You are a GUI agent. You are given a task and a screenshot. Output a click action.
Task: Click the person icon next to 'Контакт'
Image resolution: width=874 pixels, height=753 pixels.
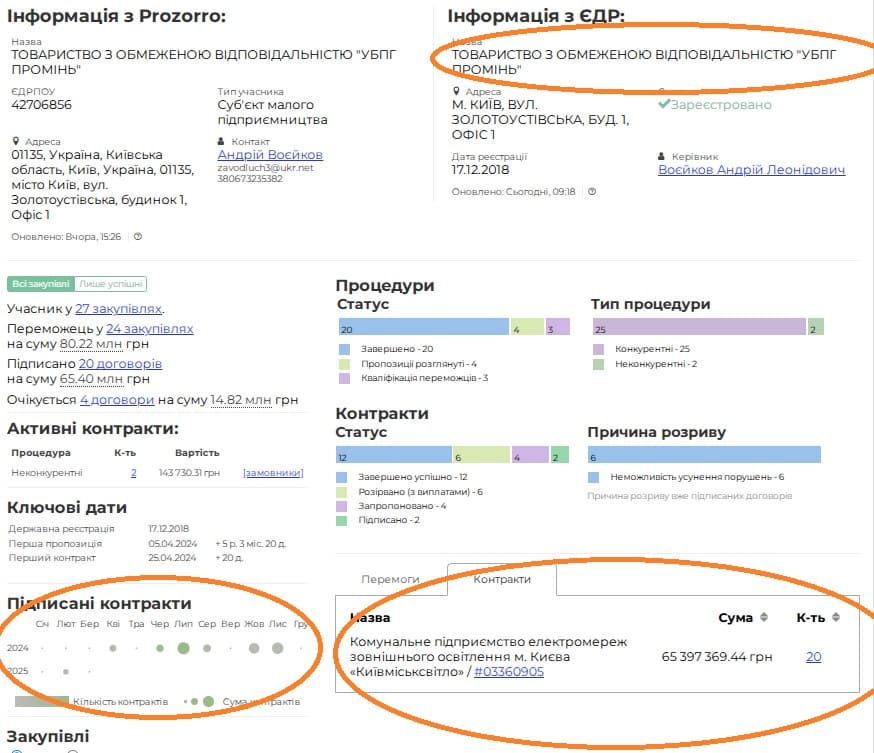[x=222, y=142]
